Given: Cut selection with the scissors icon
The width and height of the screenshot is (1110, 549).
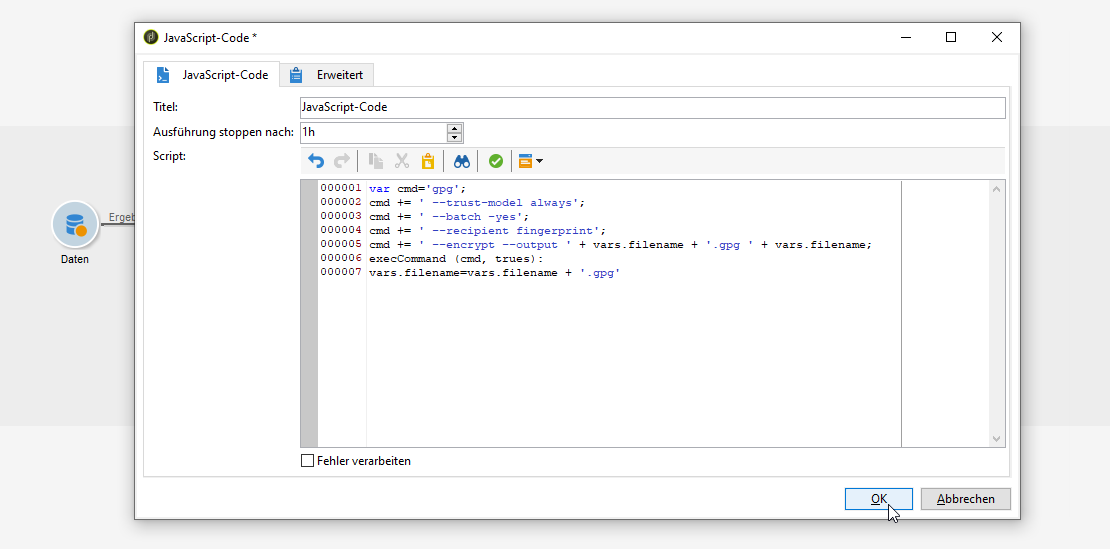Looking at the screenshot, I should pyautogui.click(x=402, y=161).
